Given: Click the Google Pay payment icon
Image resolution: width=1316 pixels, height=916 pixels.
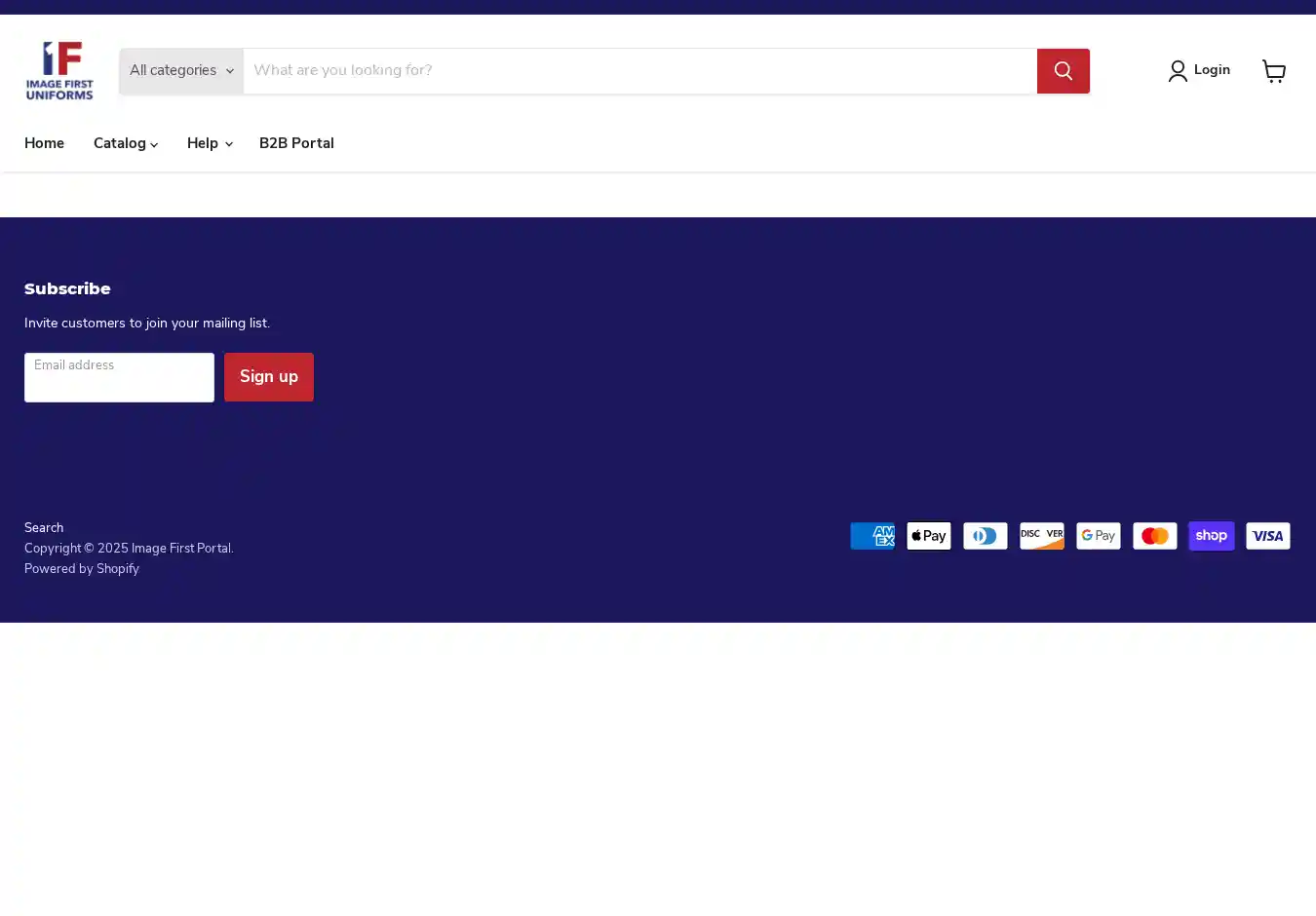Looking at the screenshot, I should click(x=1098, y=536).
